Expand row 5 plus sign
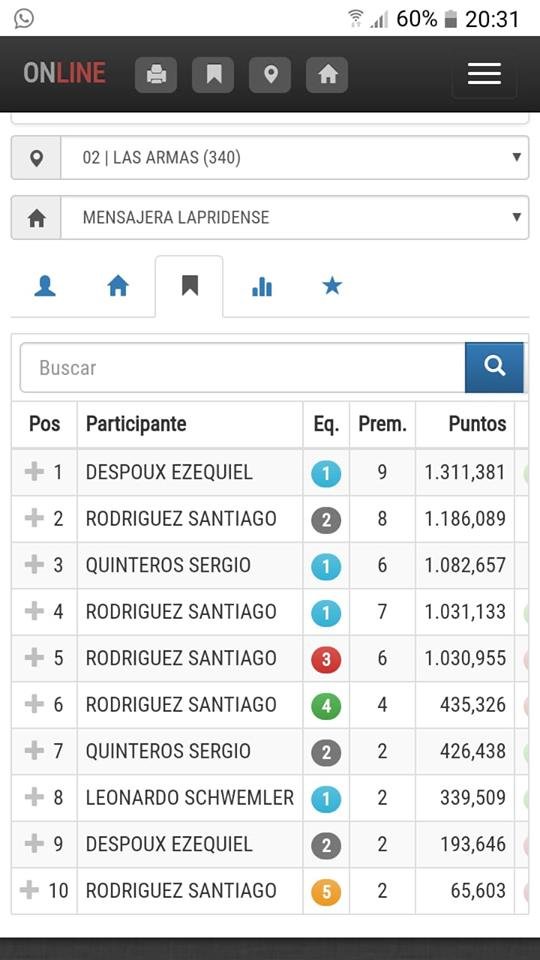 pyautogui.click(x=34, y=658)
